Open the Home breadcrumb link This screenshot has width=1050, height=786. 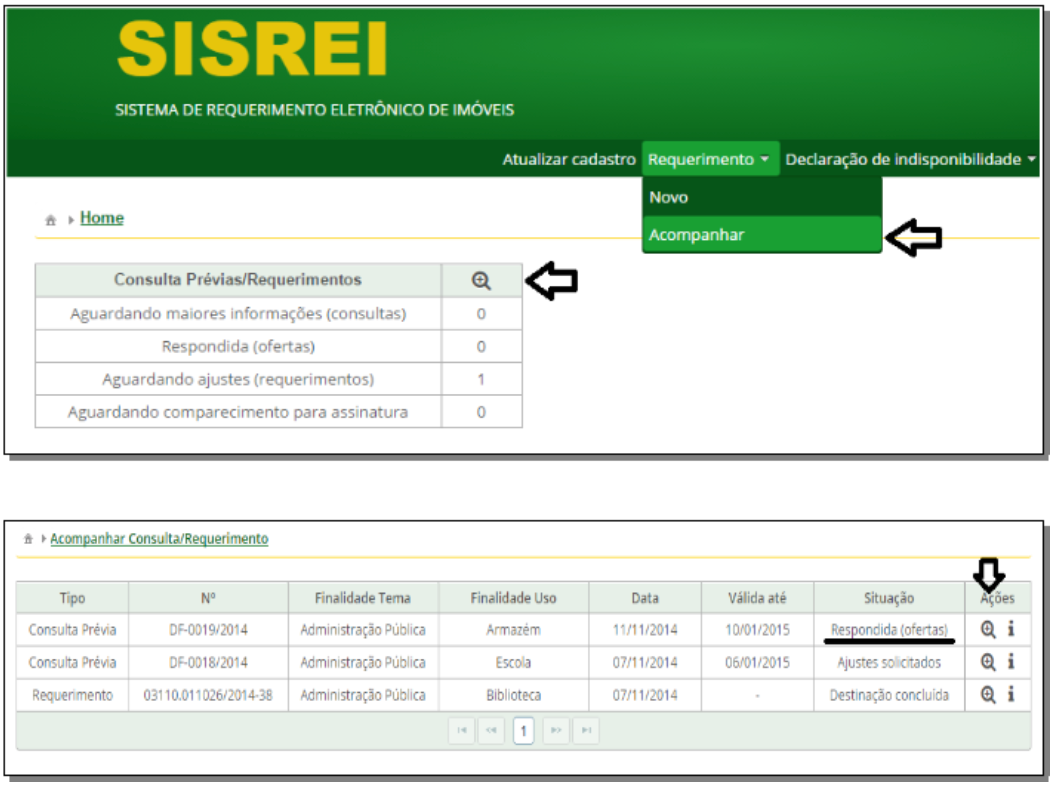coord(103,217)
